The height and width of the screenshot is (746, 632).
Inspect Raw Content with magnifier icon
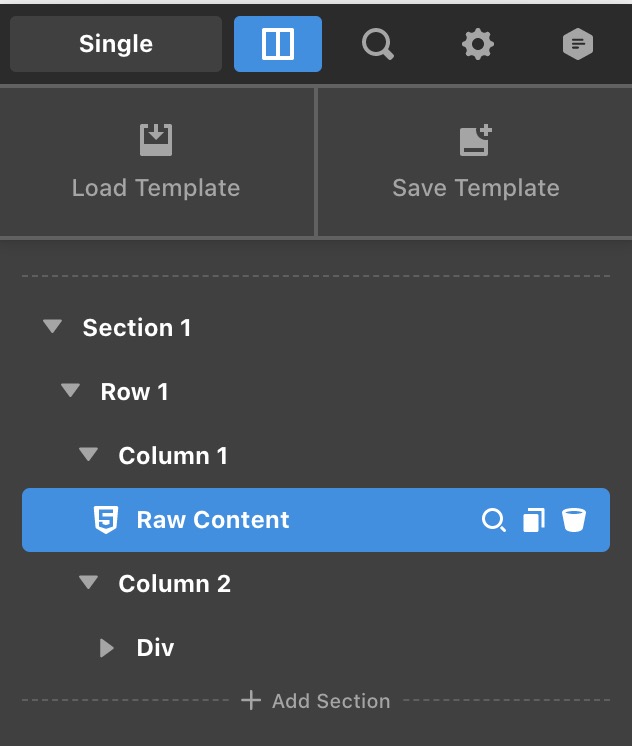494,520
